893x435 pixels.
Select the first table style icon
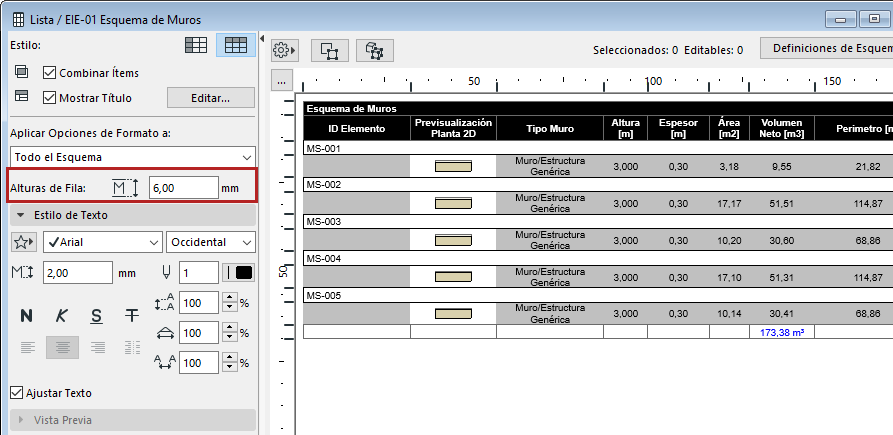click(196, 45)
